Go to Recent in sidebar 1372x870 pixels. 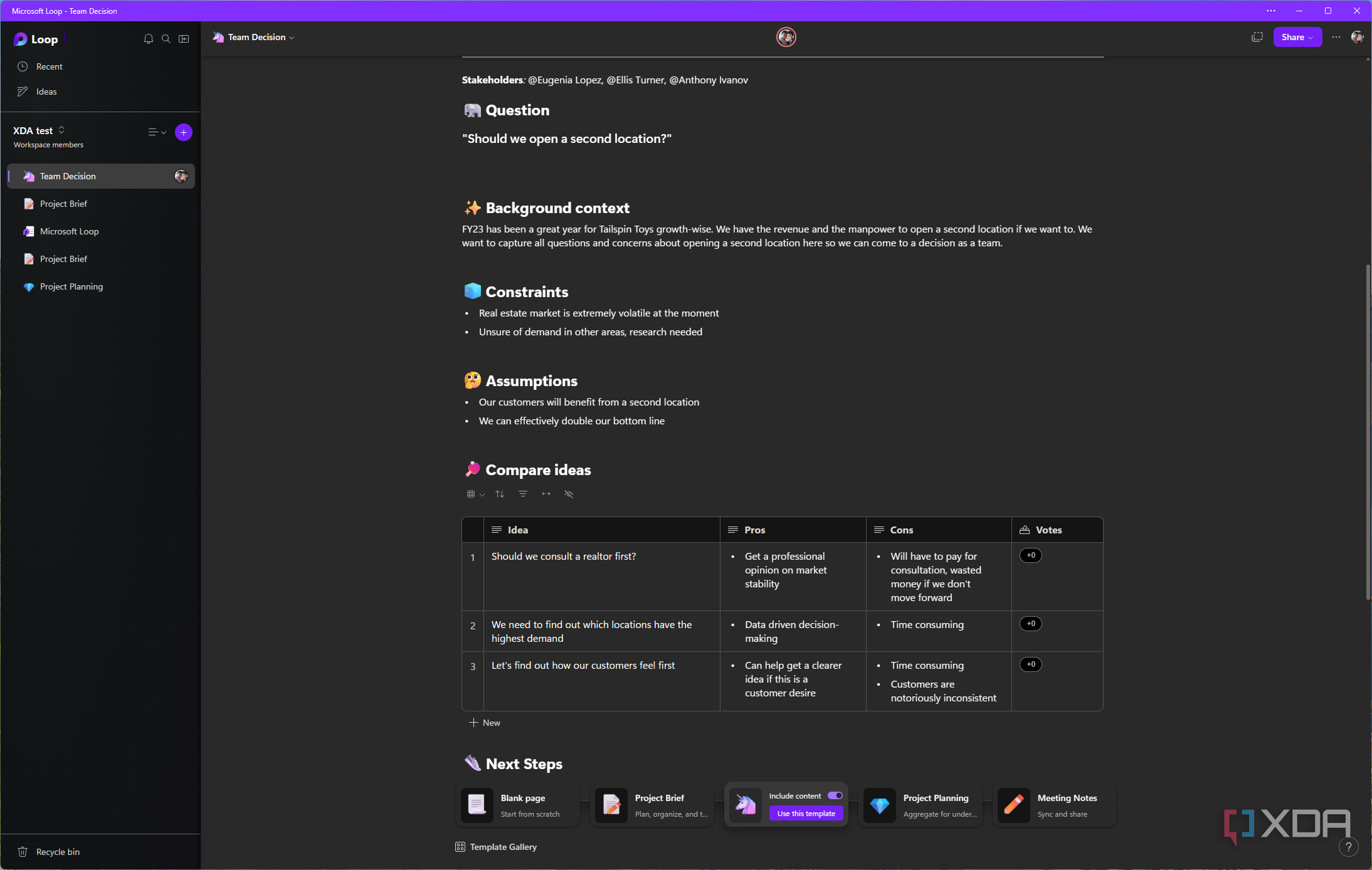(x=49, y=66)
